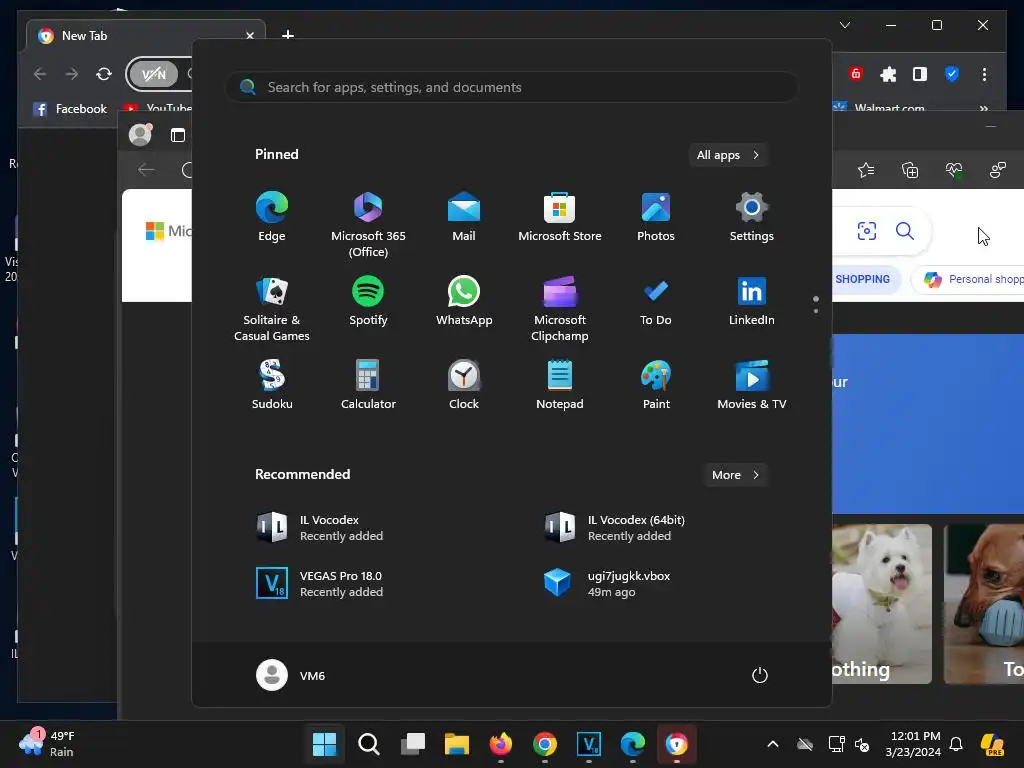Switch to VEGAS Pro on taskbar

(x=588, y=744)
